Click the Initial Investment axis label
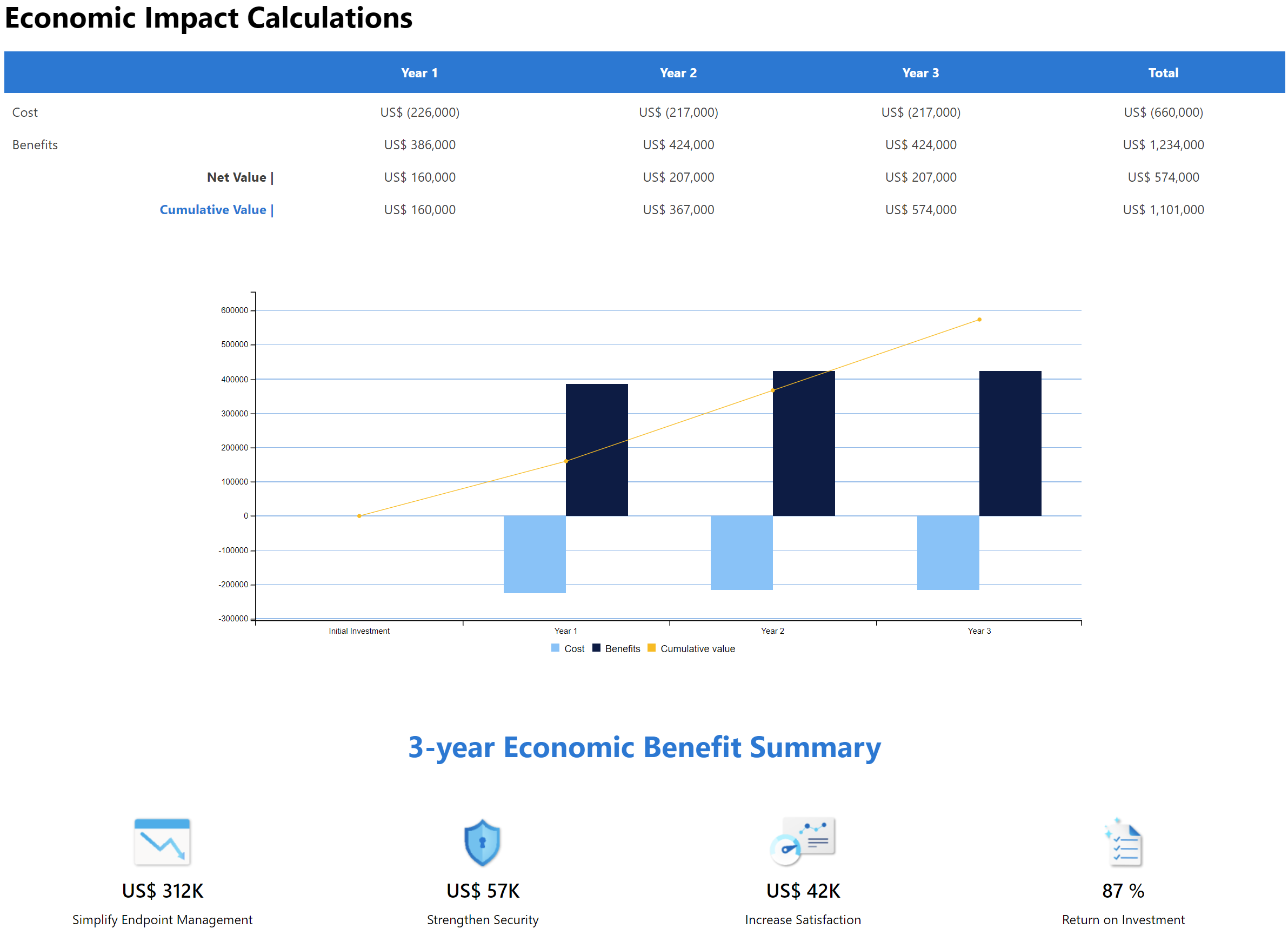 coord(359,631)
